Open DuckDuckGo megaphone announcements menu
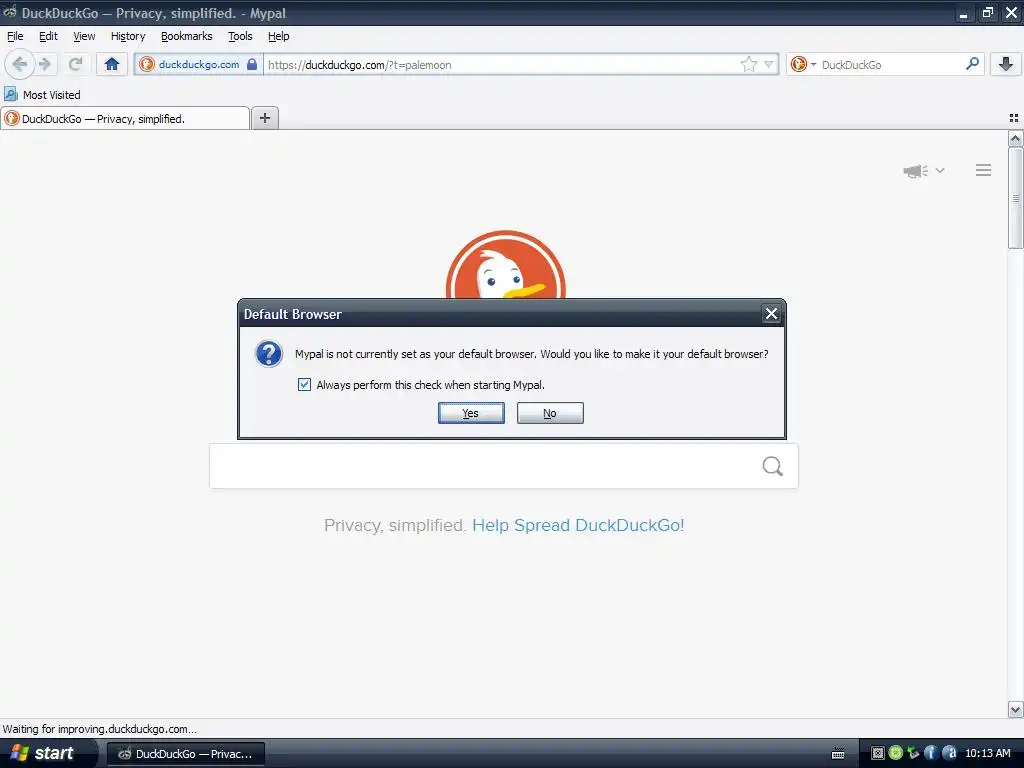This screenshot has width=1024, height=768. point(923,170)
